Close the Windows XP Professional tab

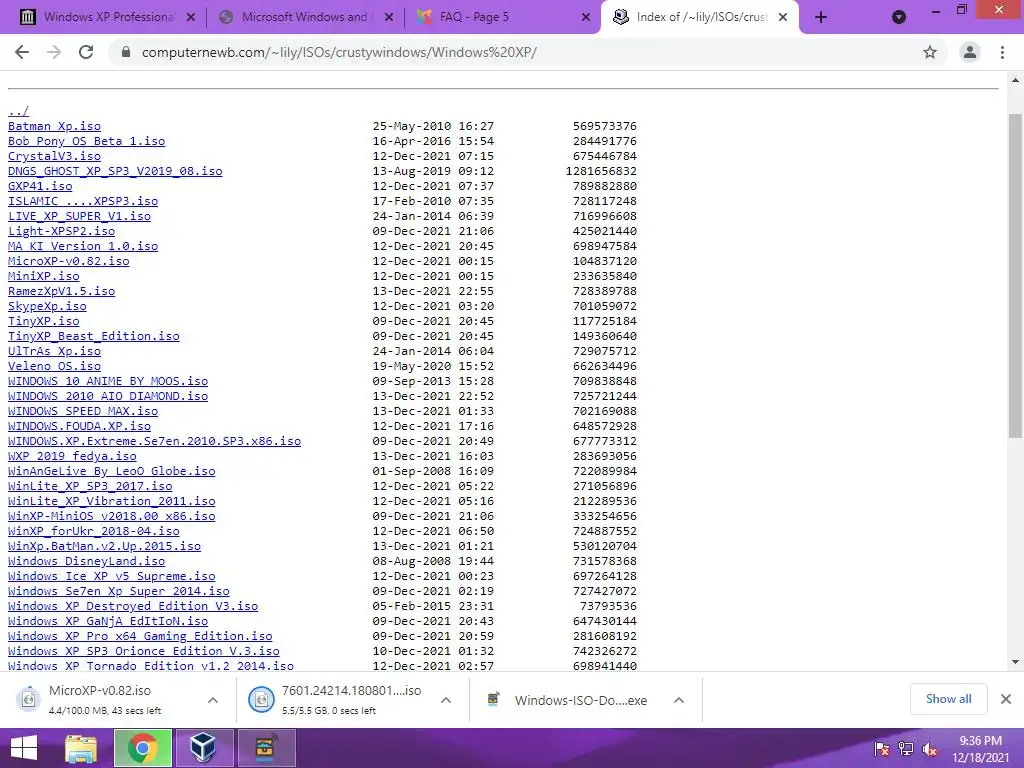191,18
